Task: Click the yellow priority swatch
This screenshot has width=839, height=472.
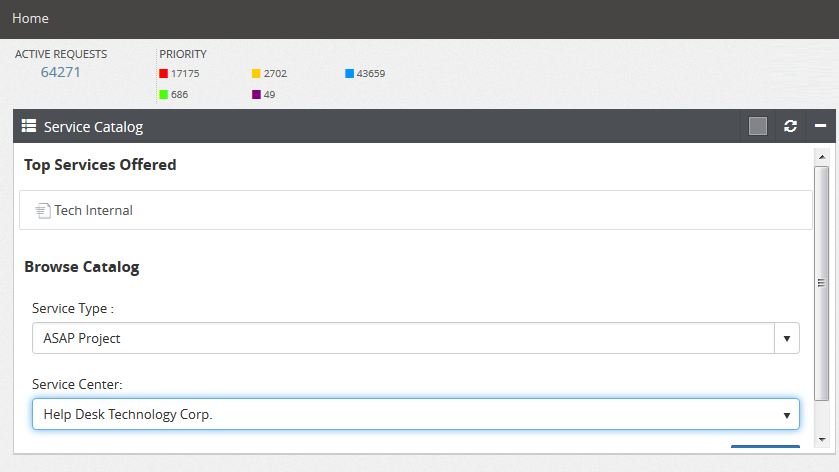Action: (x=256, y=73)
